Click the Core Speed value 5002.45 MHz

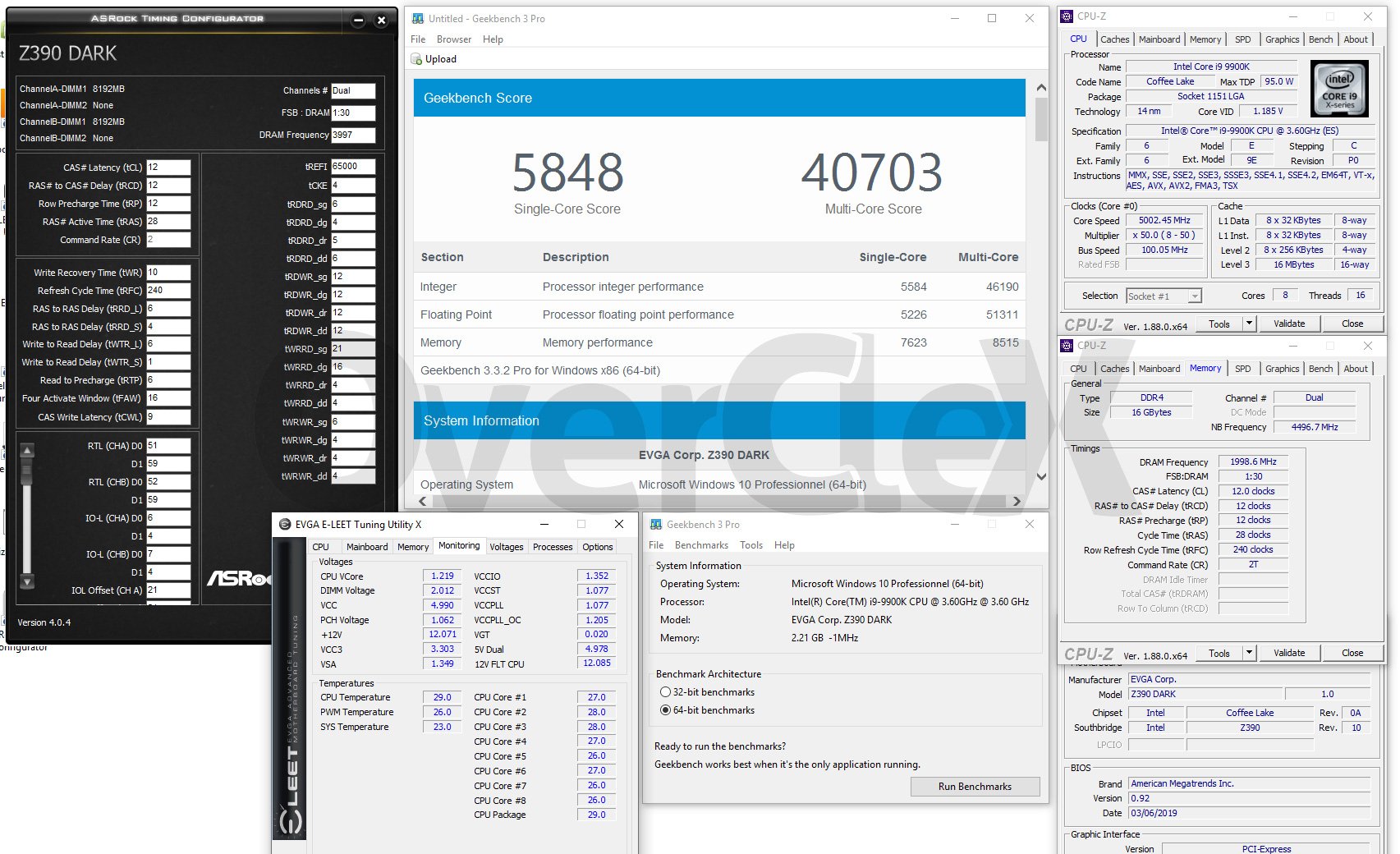click(x=1164, y=221)
